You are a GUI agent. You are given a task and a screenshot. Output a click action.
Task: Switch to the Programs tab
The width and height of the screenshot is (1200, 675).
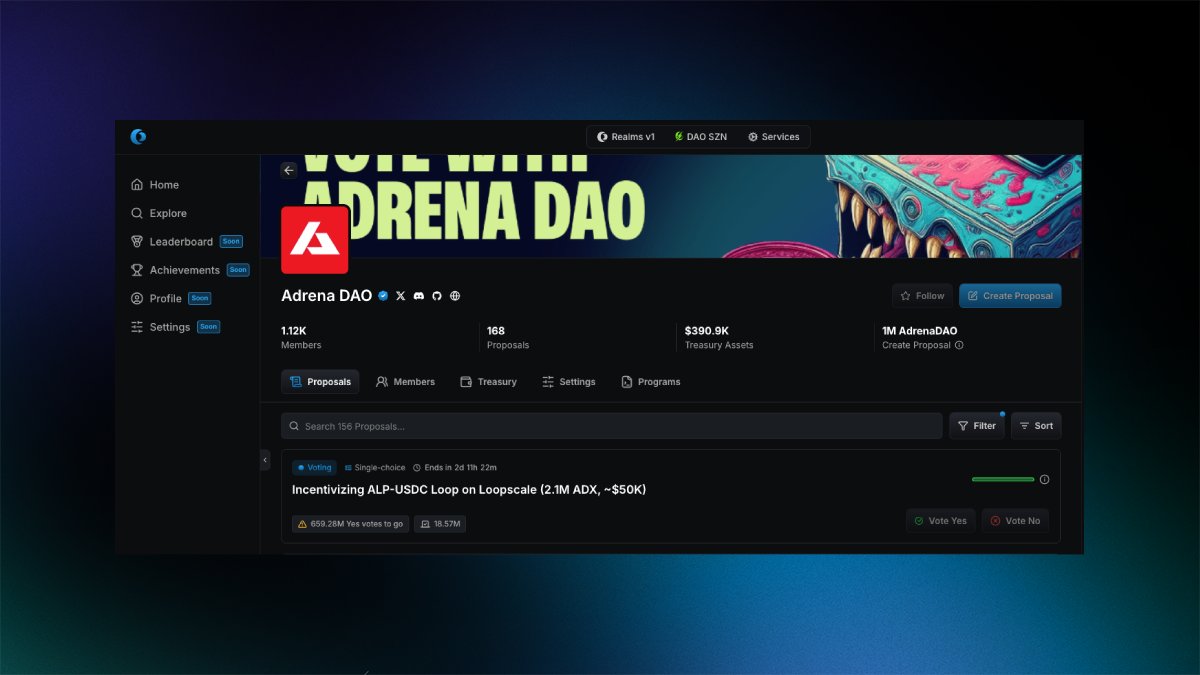(x=650, y=382)
